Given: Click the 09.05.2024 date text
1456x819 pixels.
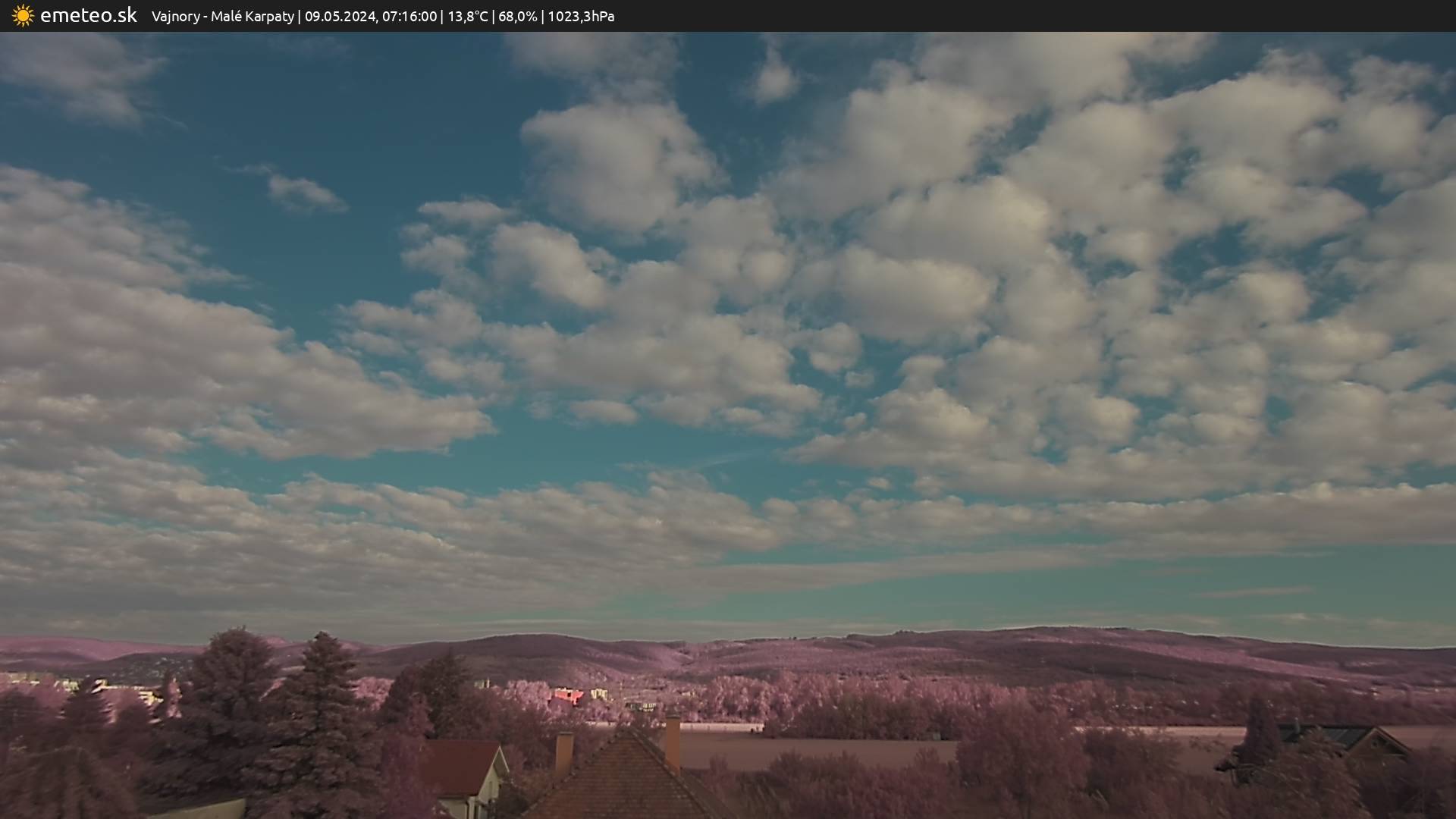Looking at the screenshot, I should [x=340, y=17].
